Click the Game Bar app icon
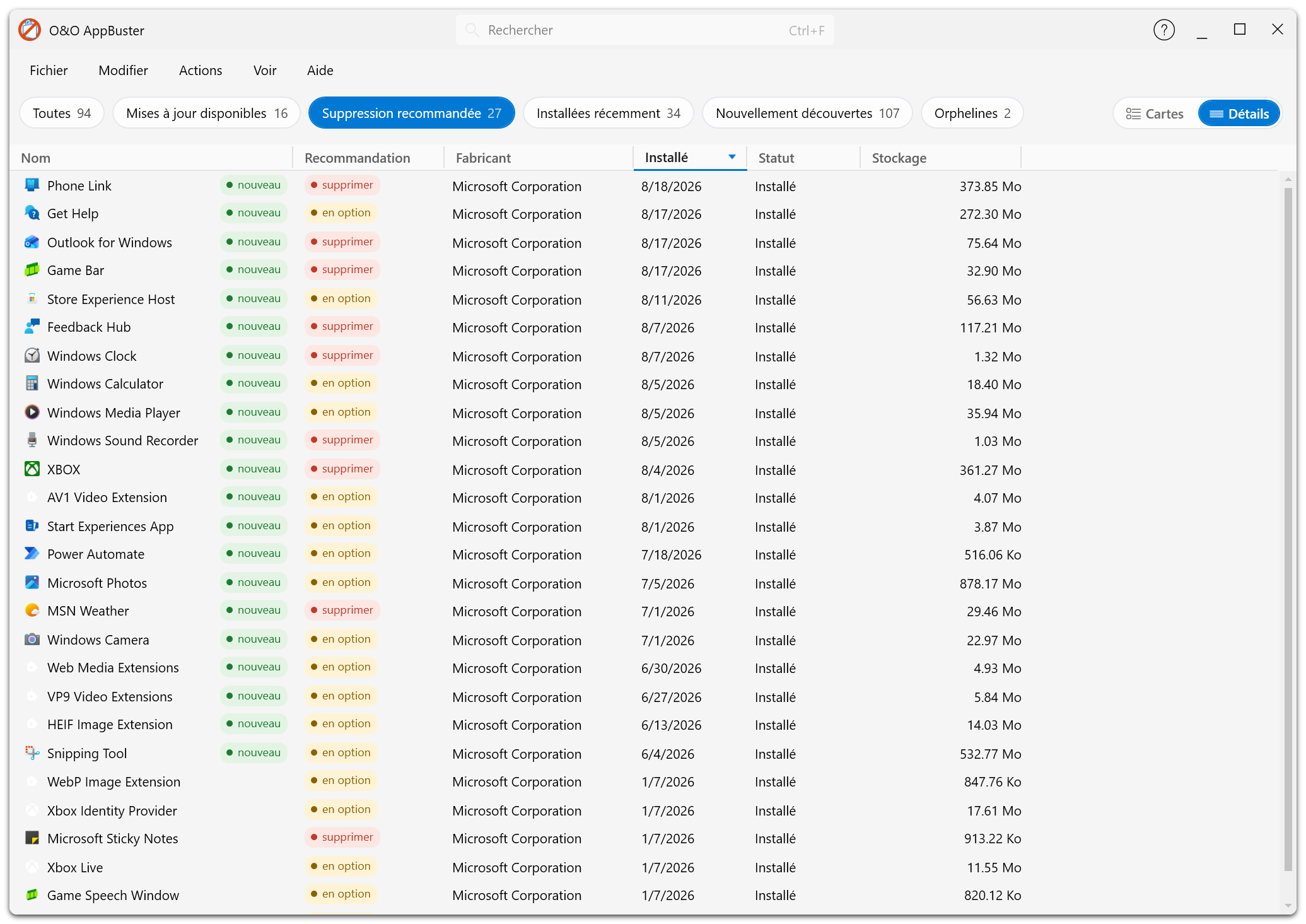Image resolution: width=1306 pixels, height=924 pixels. (x=32, y=269)
